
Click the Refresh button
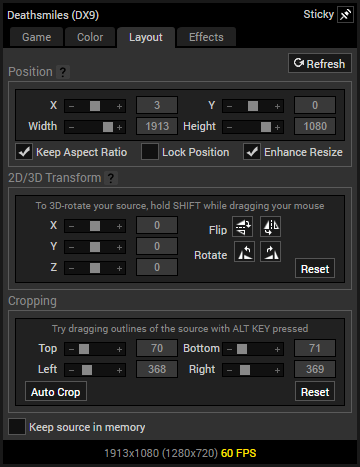(x=320, y=63)
